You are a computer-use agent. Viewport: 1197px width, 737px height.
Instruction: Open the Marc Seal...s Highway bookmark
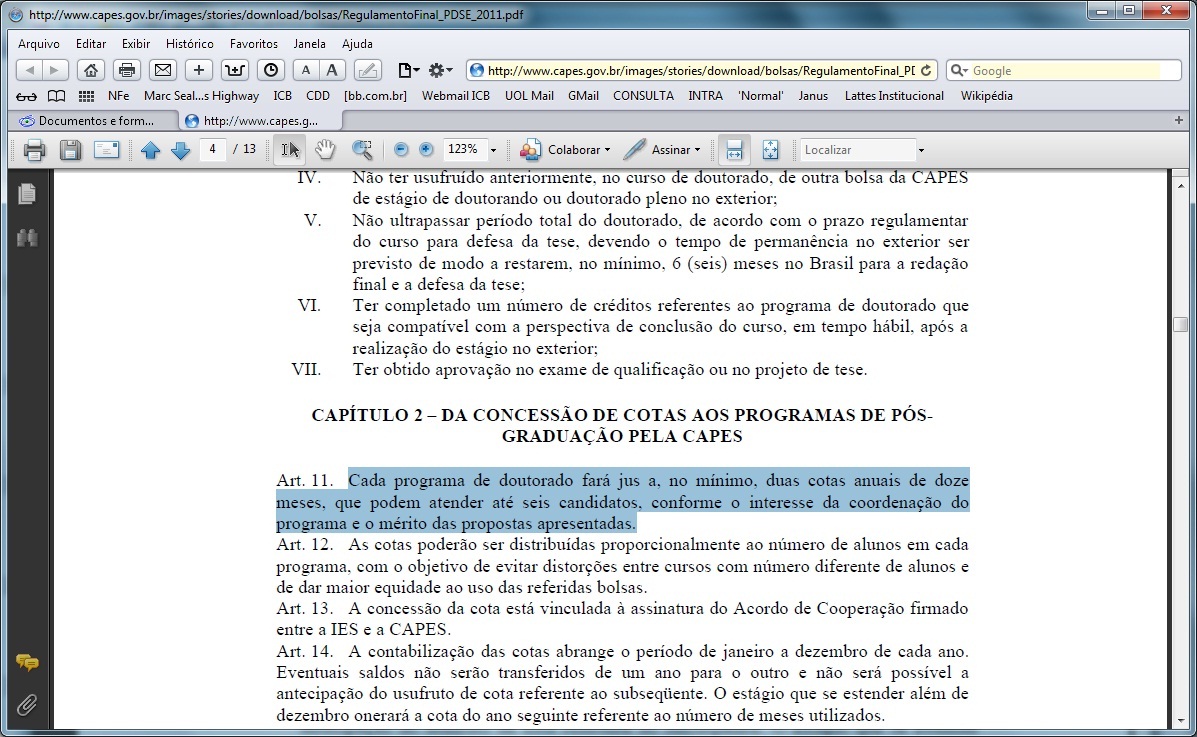(202, 96)
